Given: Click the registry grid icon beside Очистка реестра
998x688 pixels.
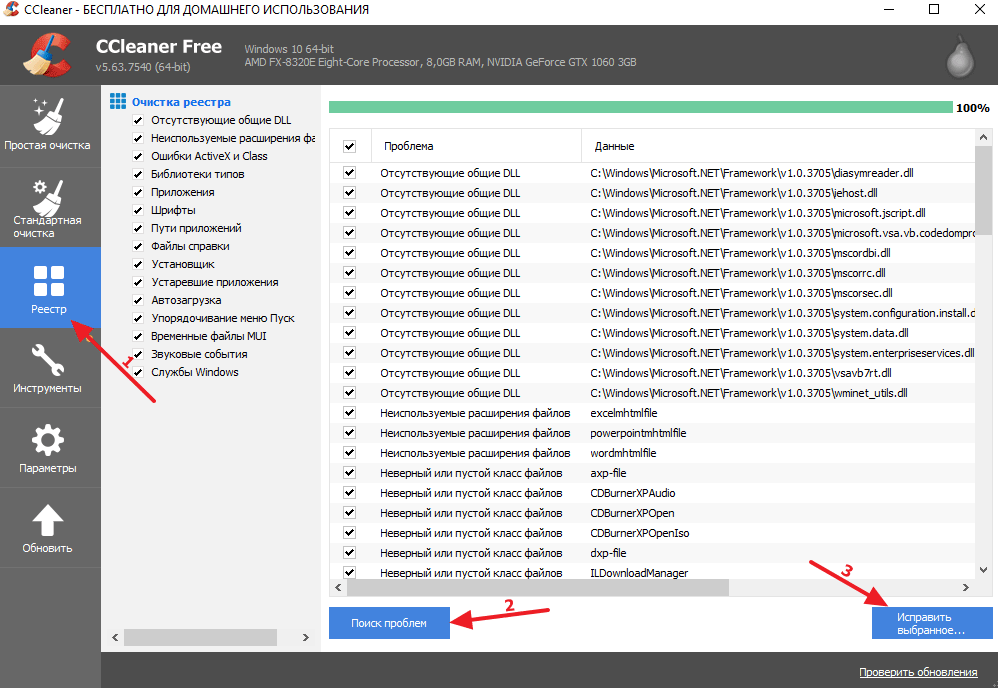Looking at the screenshot, I should (x=118, y=101).
